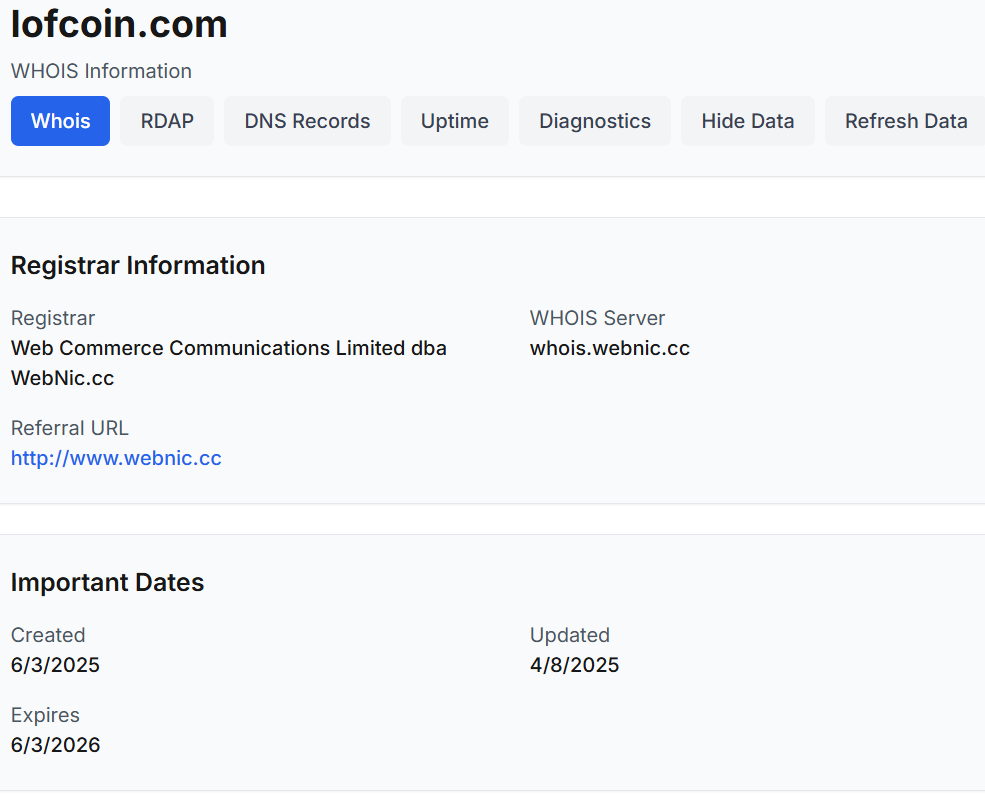Click the lofcoin.com domain heading
The width and height of the screenshot is (985, 797).
[x=119, y=24]
